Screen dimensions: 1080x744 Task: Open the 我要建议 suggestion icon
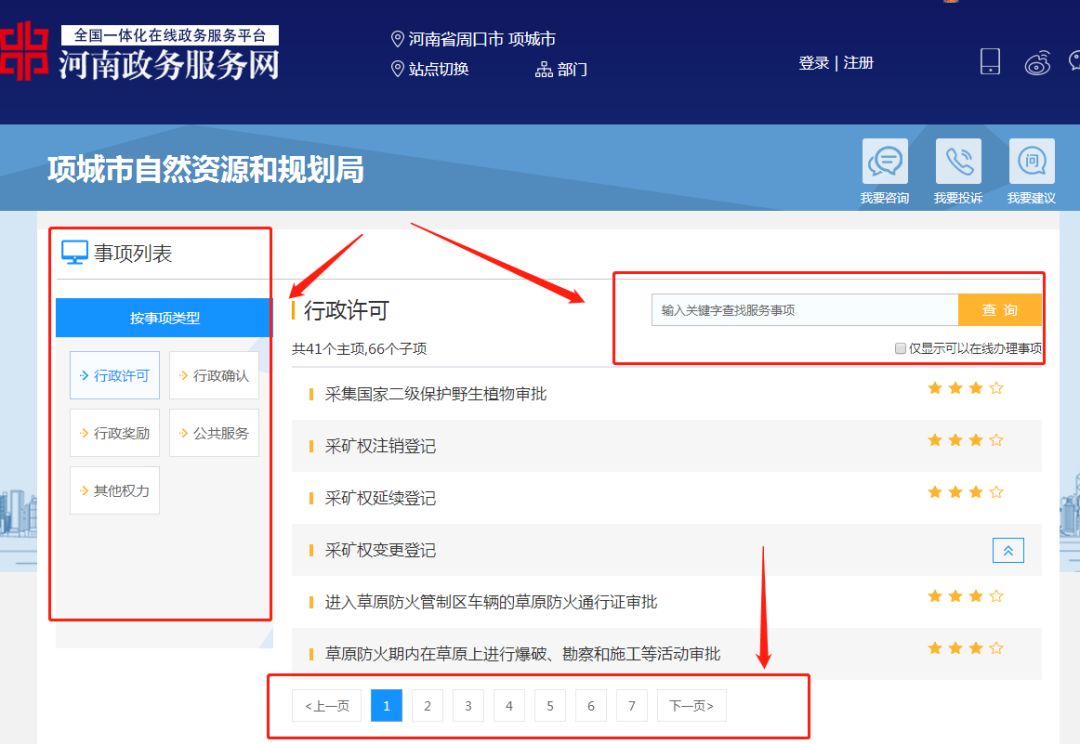[1031, 160]
